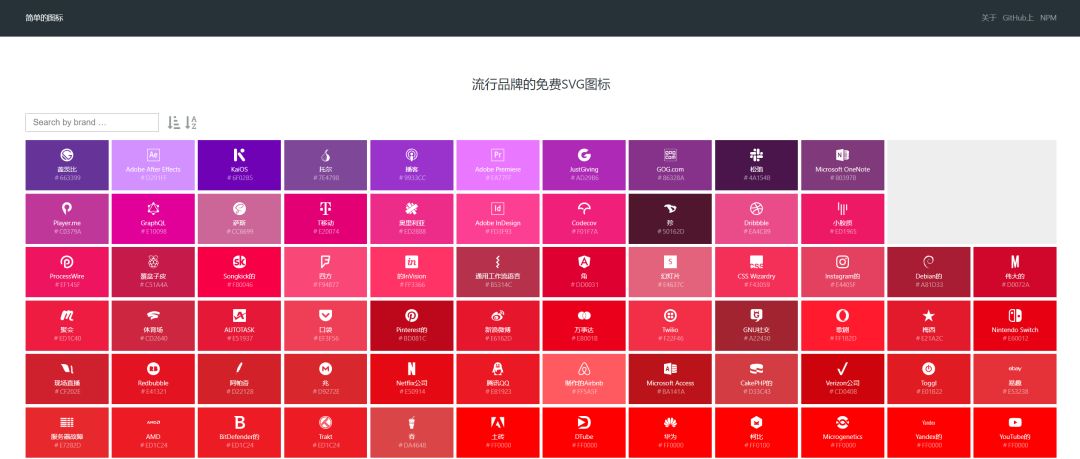Pick the dark #50162D color swatch

[x=670, y=218]
